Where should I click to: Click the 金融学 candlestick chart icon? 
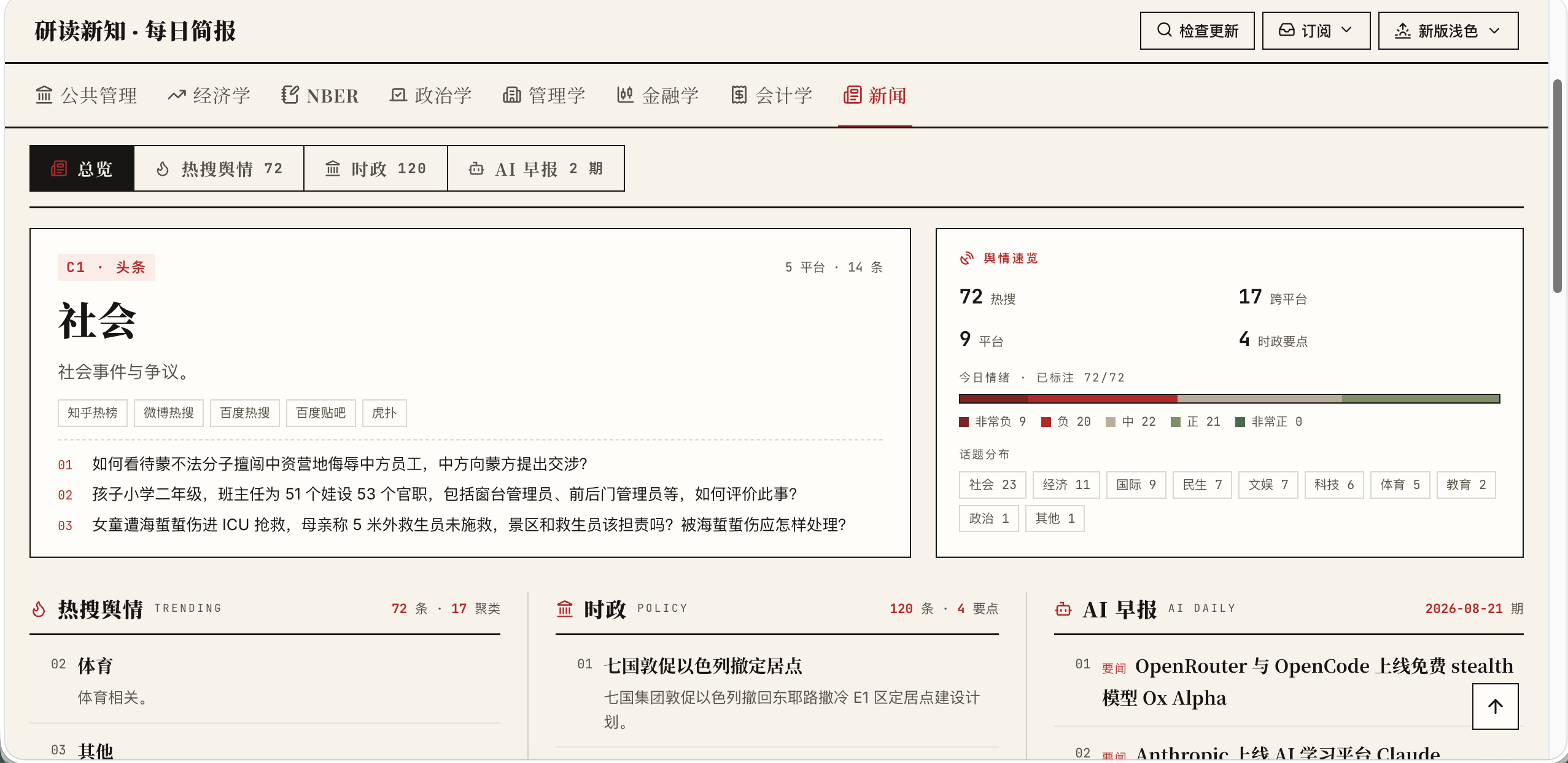(x=625, y=95)
